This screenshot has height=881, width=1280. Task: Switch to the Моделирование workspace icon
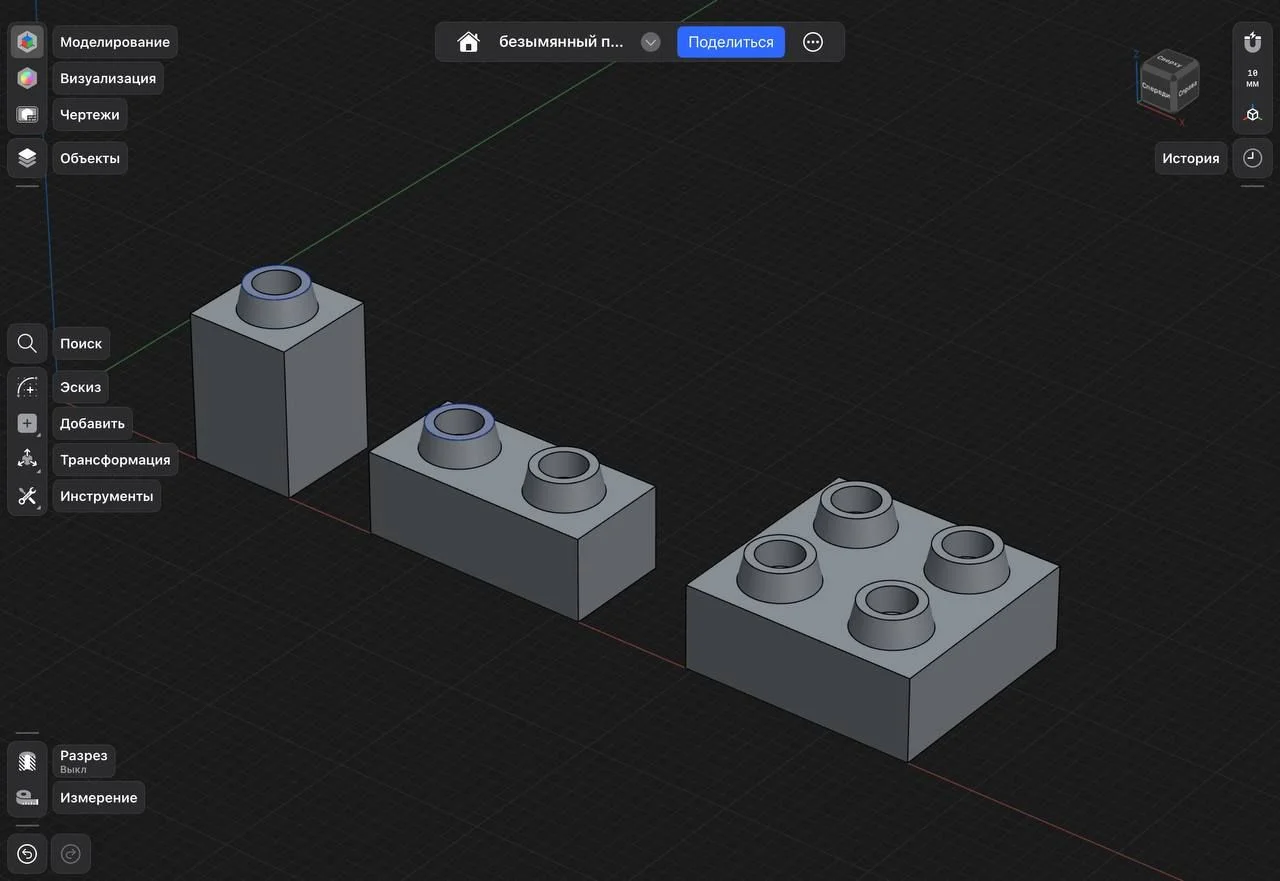click(x=27, y=42)
